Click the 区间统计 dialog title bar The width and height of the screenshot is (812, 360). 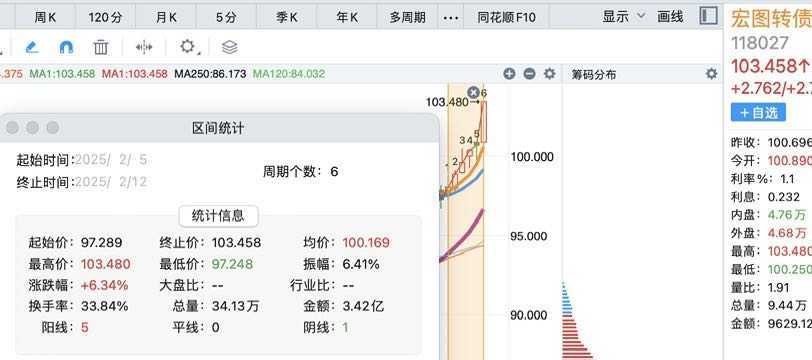pyautogui.click(x=218, y=128)
